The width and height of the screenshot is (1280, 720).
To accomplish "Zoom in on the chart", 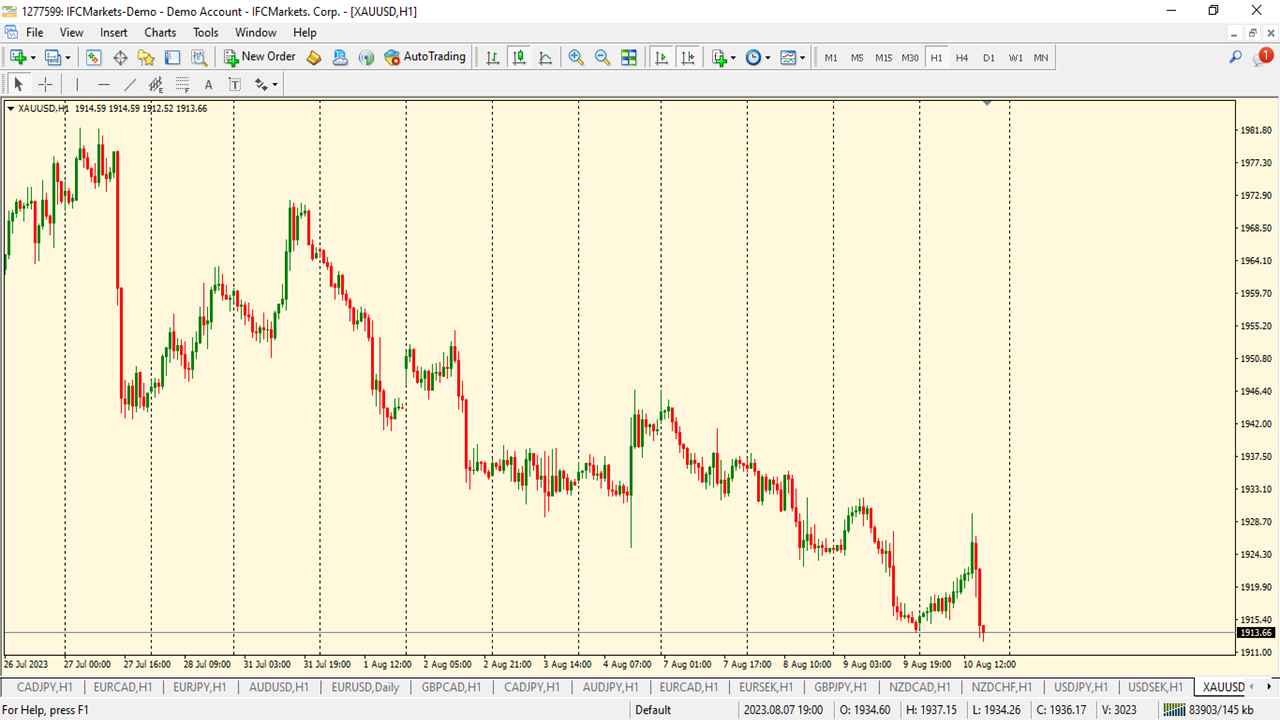I will tap(576, 57).
